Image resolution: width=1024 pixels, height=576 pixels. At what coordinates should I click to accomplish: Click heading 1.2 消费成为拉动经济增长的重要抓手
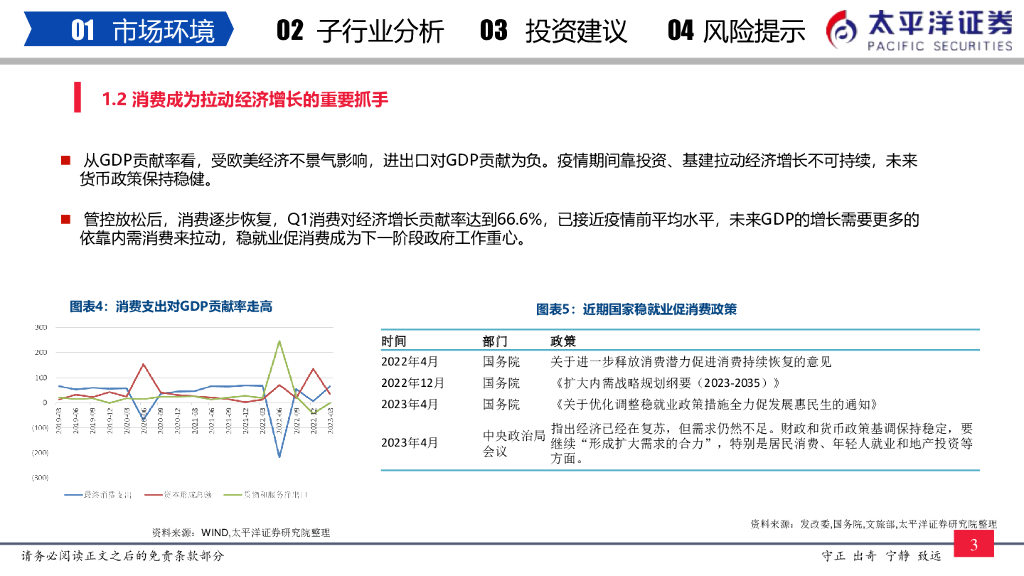coord(245,99)
